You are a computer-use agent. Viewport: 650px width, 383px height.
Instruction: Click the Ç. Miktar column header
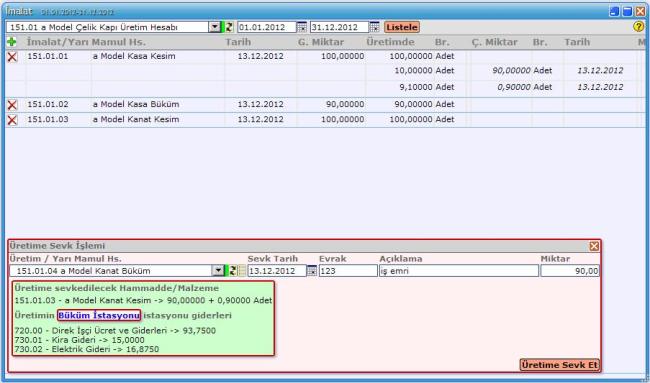click(x=495, y=42)
